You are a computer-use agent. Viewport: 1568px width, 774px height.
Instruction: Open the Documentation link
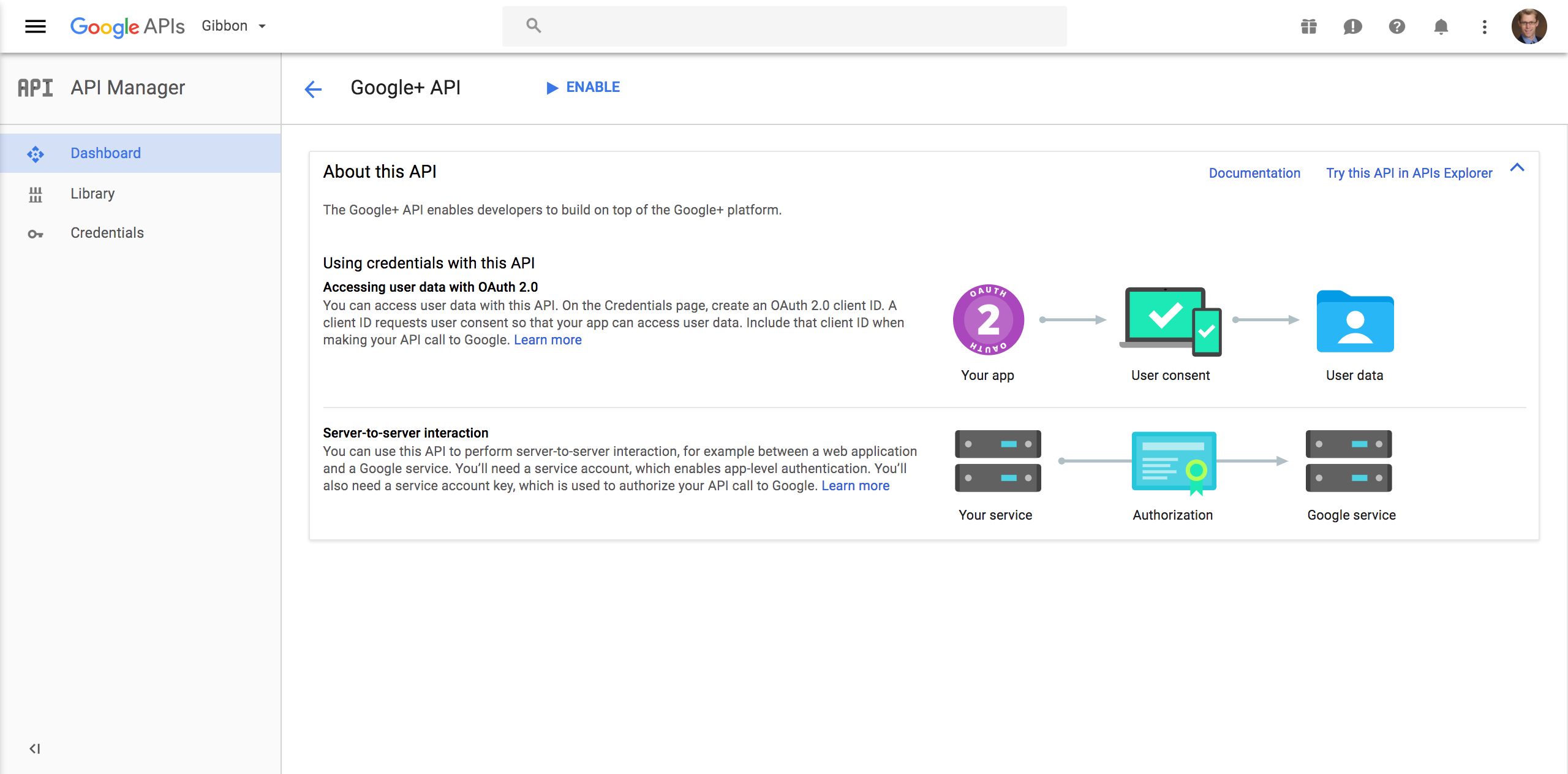click(x=1254, y=173)
